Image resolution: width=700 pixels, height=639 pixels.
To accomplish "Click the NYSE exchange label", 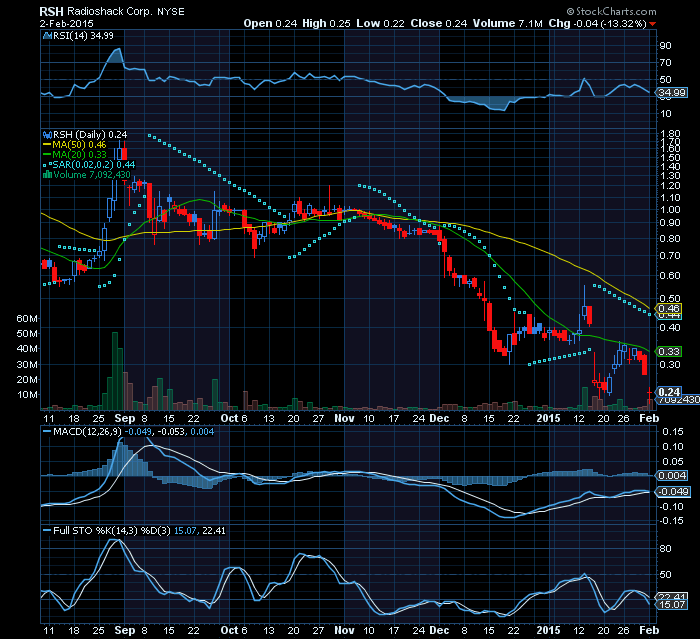I will click(171, 12).
